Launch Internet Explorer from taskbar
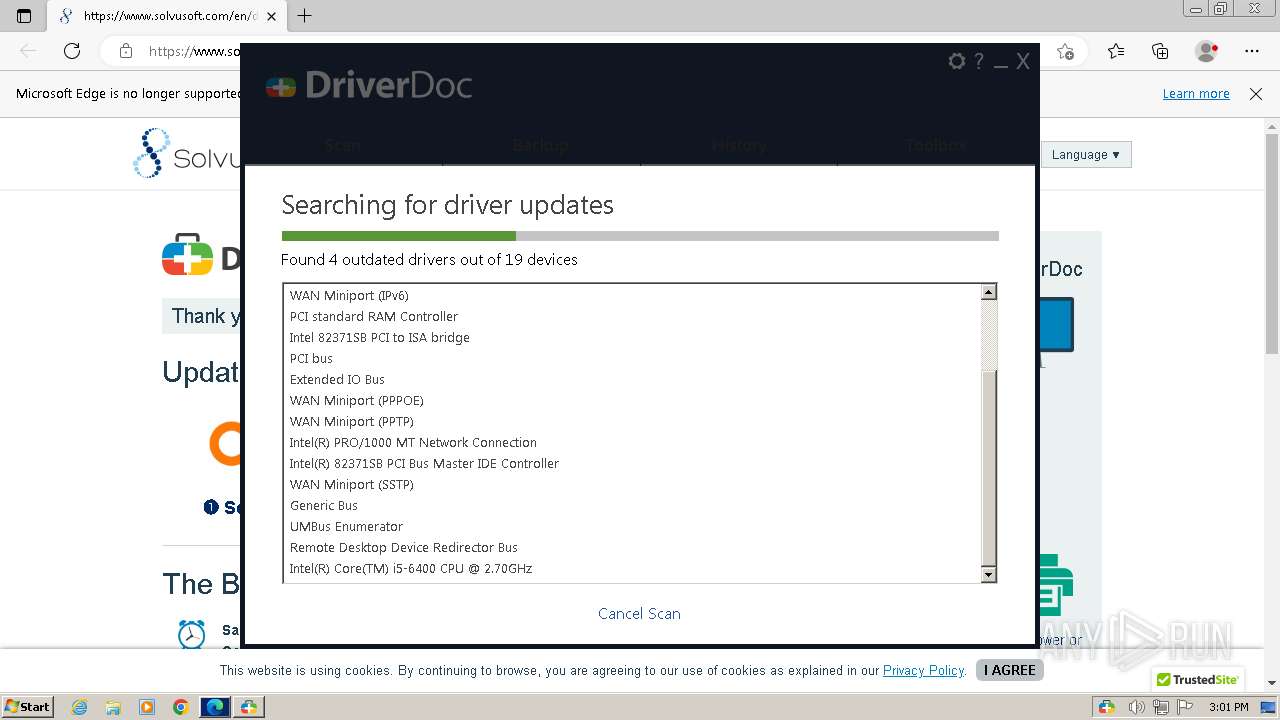Viewport: 1280px width, 720px height. (x=79, y=707)
